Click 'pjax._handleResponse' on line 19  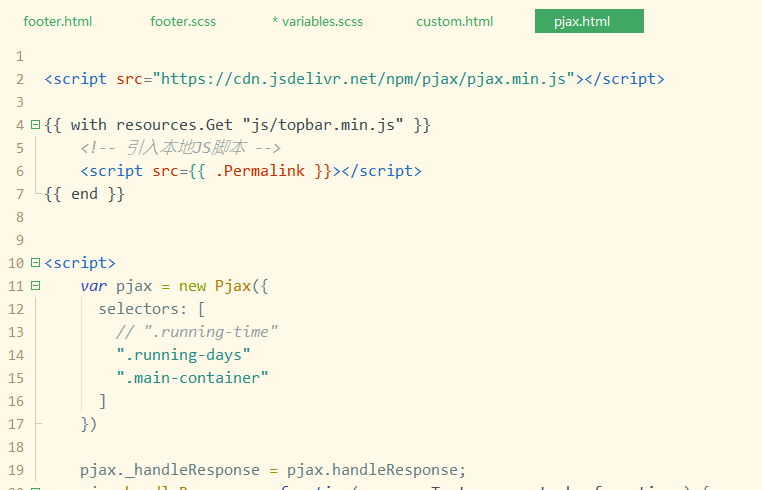point(170,470)
